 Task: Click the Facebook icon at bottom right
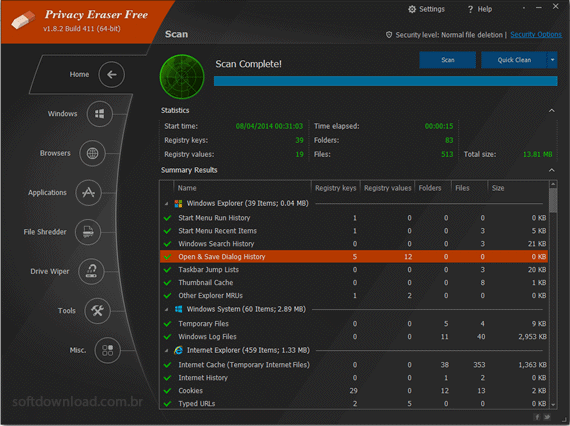(x=537, y=417)
